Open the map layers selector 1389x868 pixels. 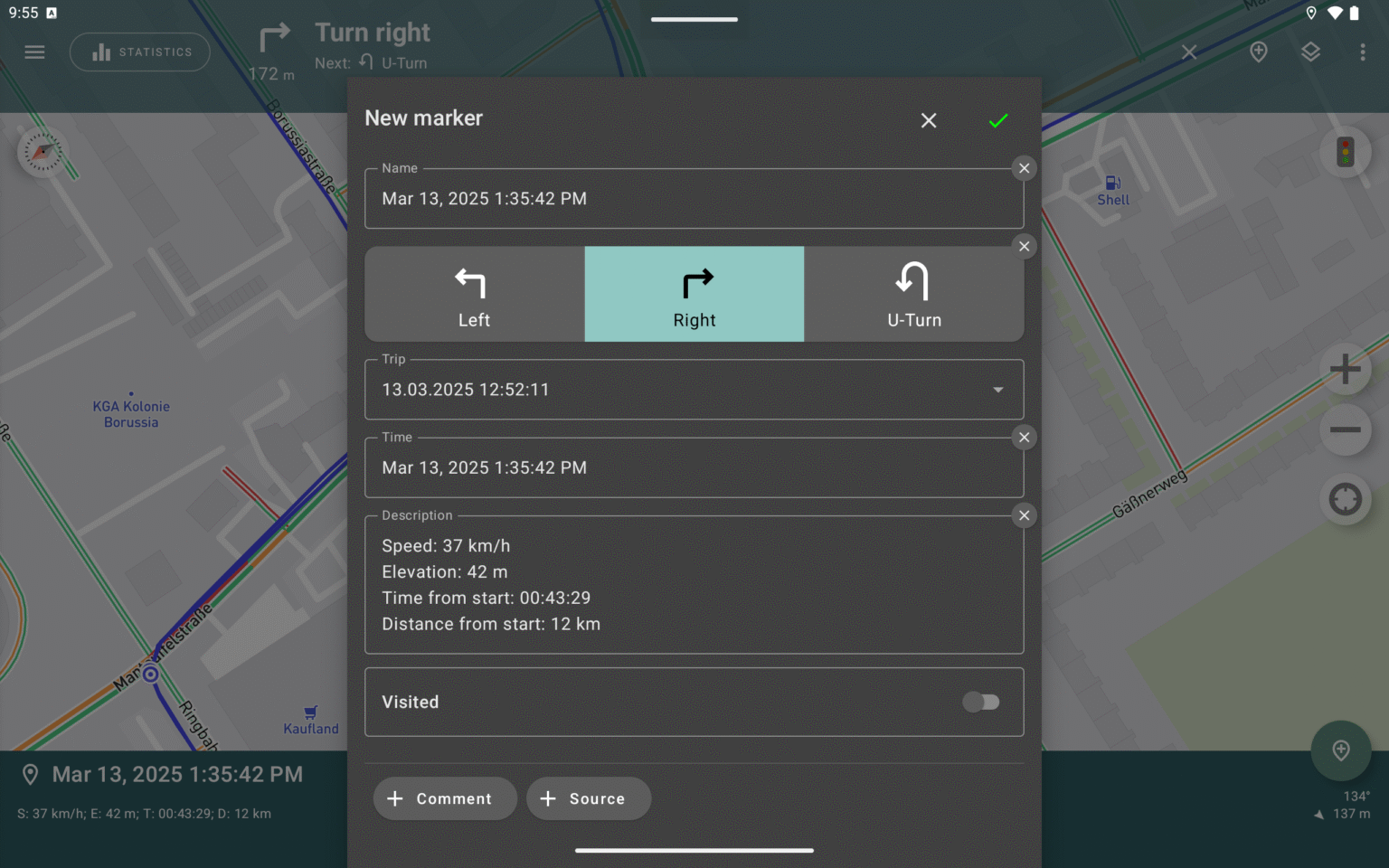[x=1311, y=52]
